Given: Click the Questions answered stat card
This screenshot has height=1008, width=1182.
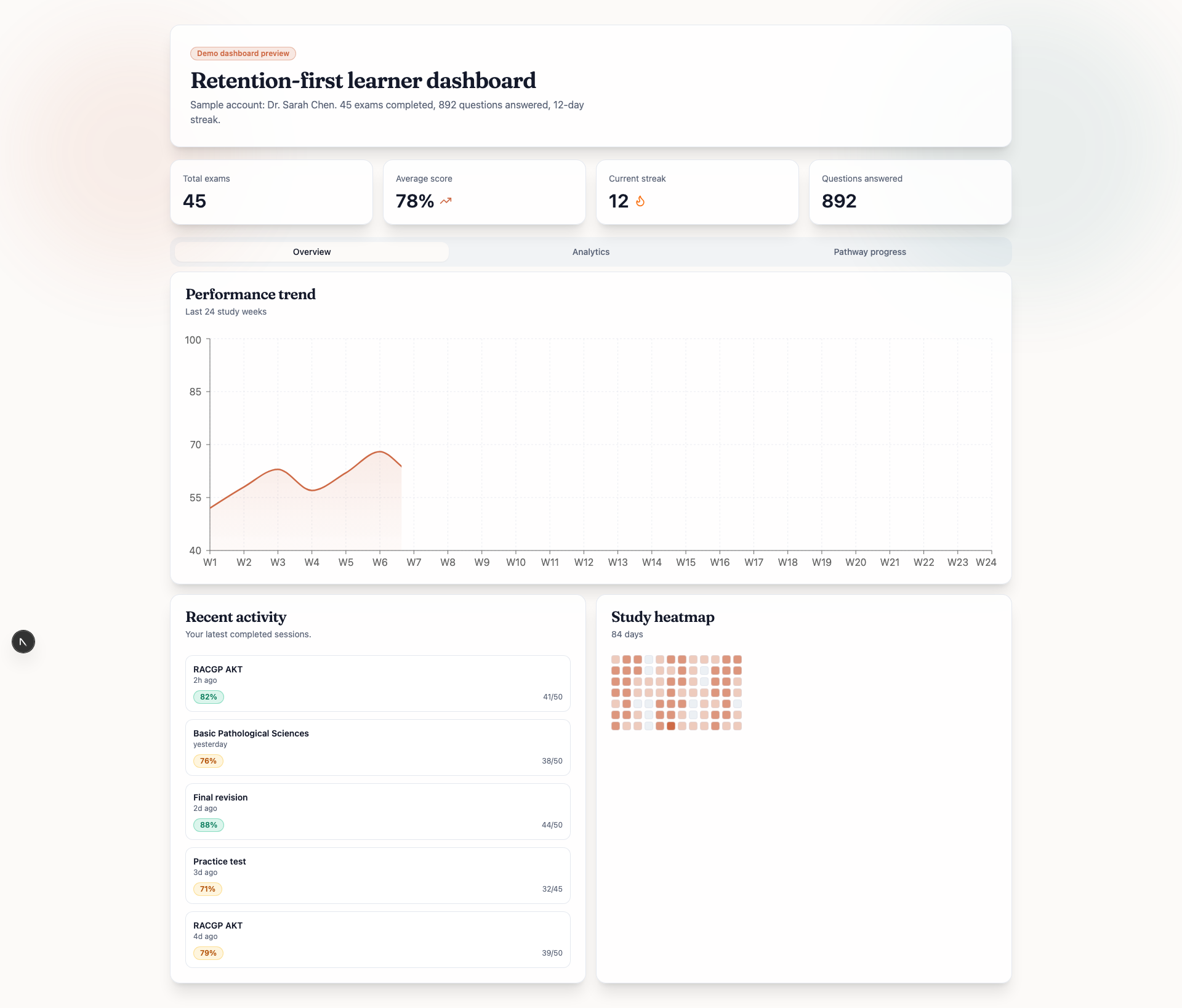Looking at the screenshot, I should (910, 192).
